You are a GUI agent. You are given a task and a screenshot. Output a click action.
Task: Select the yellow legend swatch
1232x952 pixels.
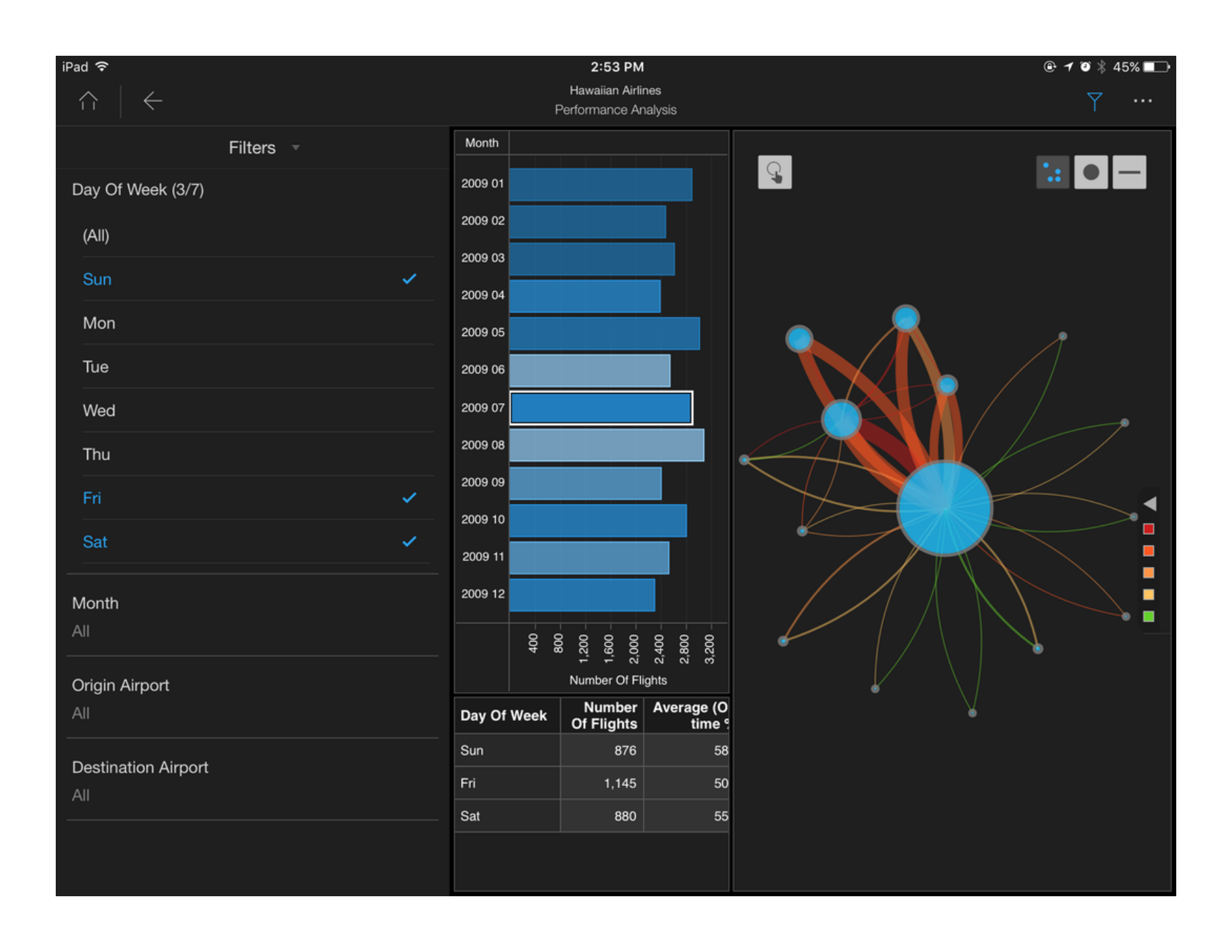tap(1149, 595)
